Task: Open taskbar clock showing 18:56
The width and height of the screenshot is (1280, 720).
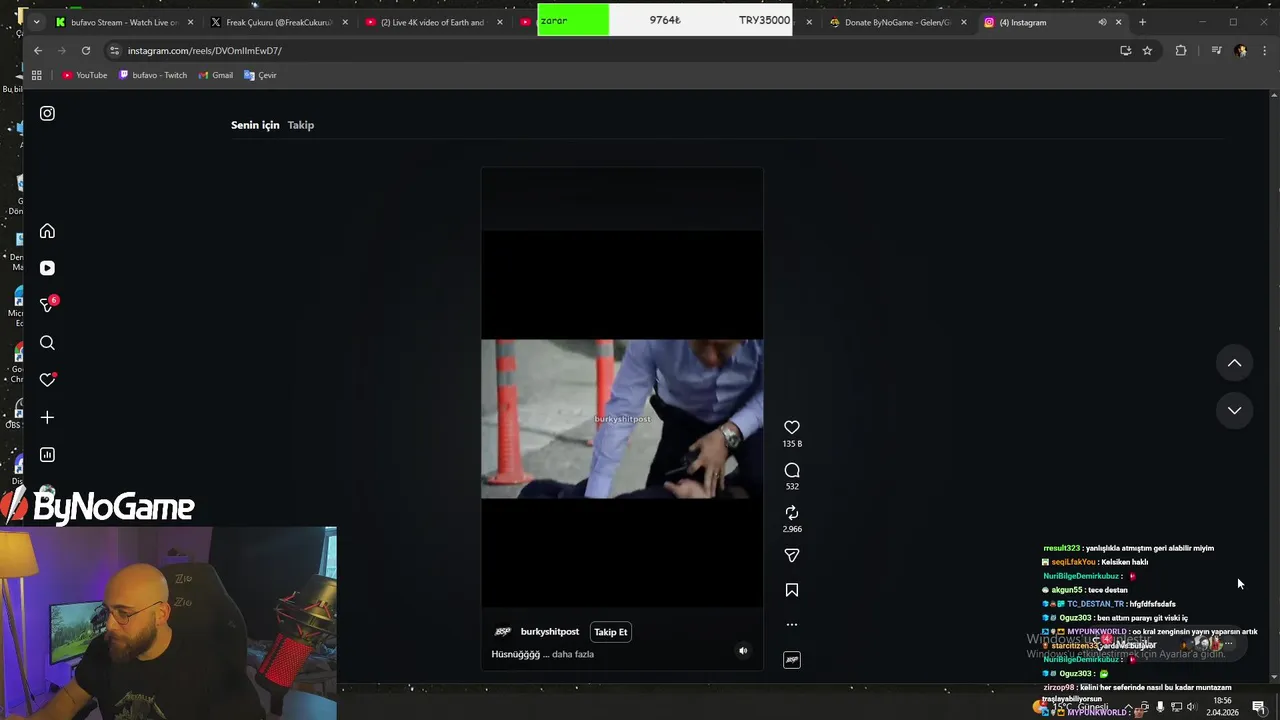Action: point(1222,707)
